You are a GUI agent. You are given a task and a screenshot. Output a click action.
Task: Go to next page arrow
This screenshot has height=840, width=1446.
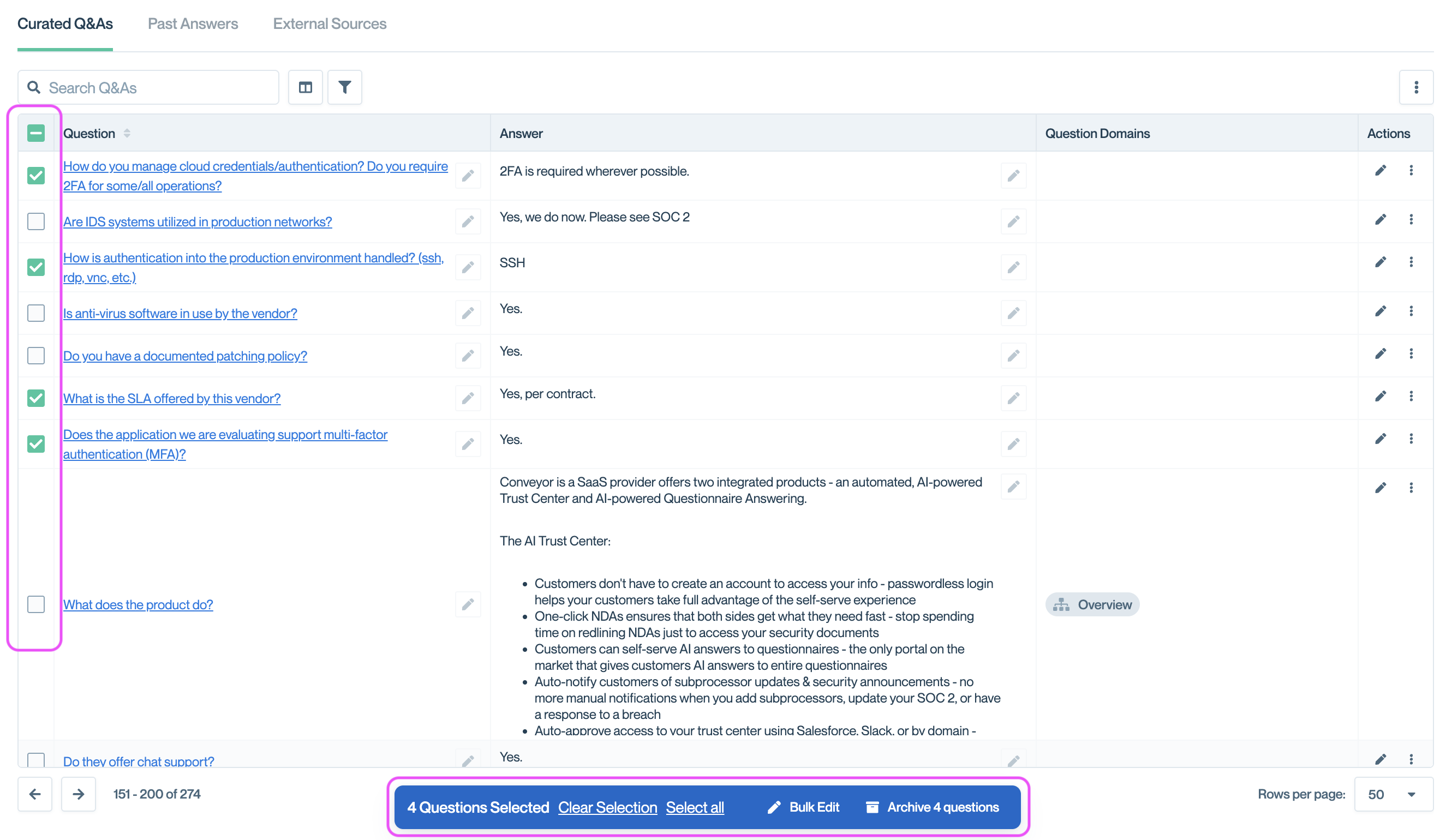click(x=79, y=794)
